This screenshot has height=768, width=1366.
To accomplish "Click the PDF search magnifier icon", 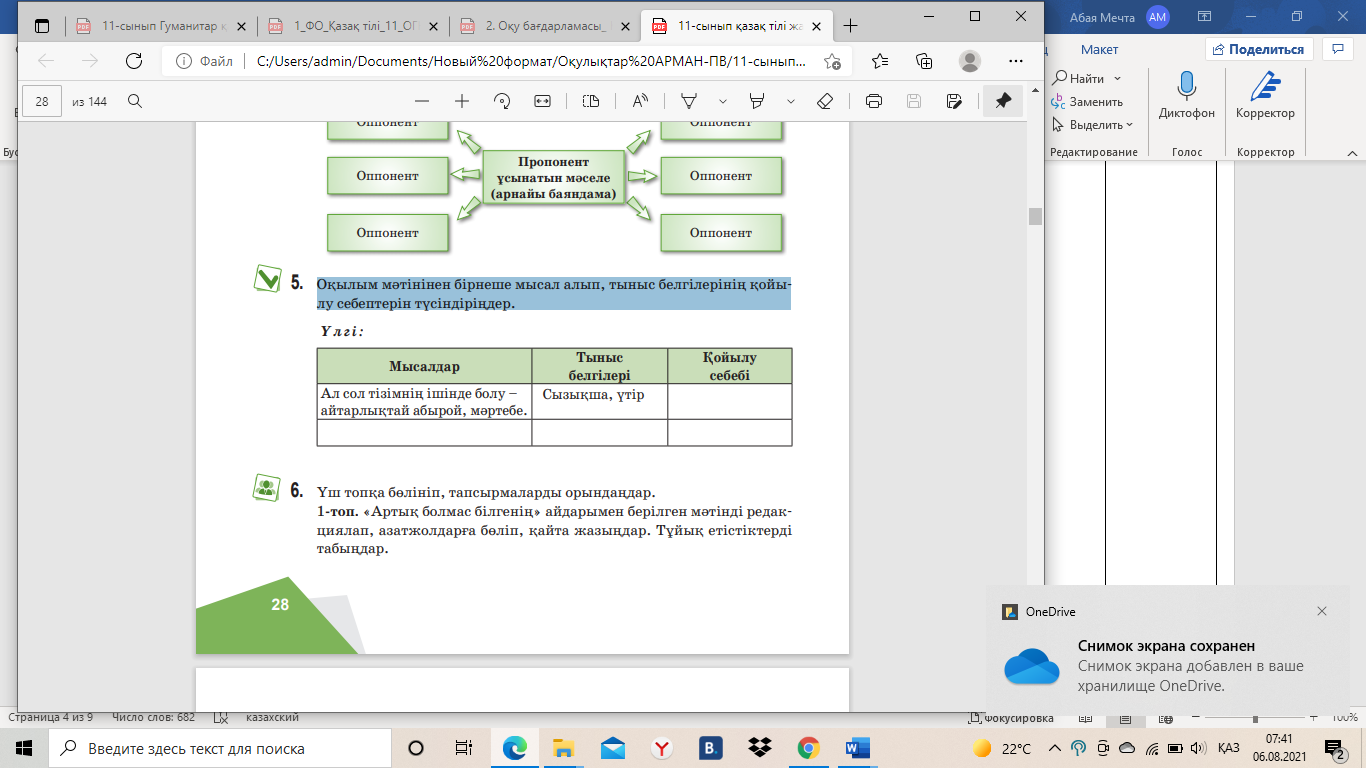I will point(134,101).
